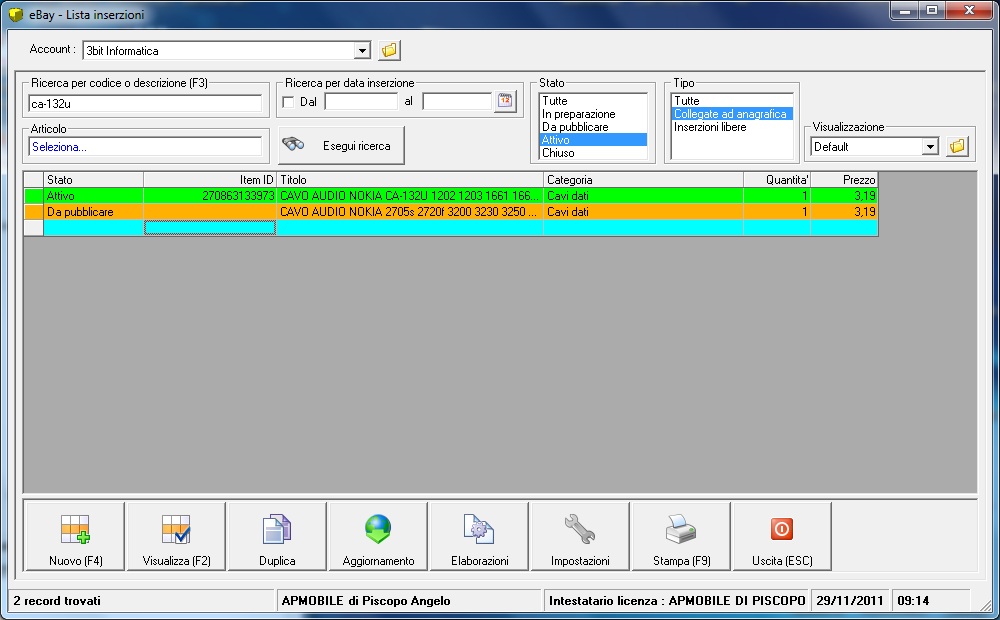This screenshot has width=1000, height=620.
Task: Select Chiuso in Stato list
Action: tap(593, 153)
